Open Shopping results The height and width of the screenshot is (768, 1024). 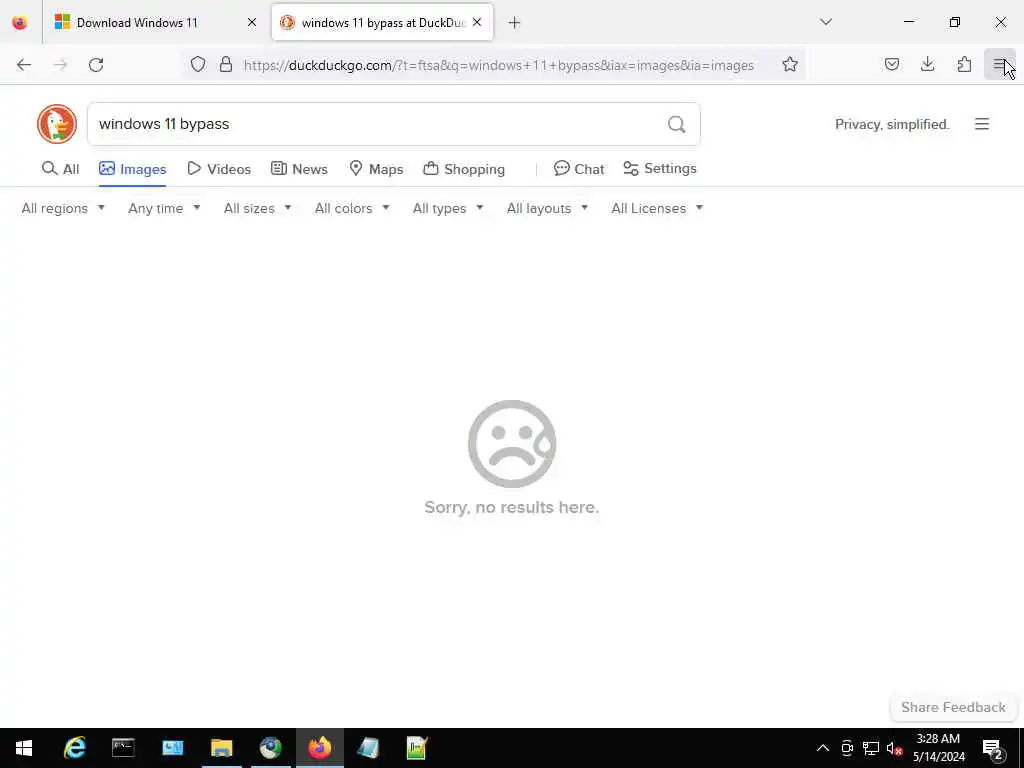[x=464, y=169]
